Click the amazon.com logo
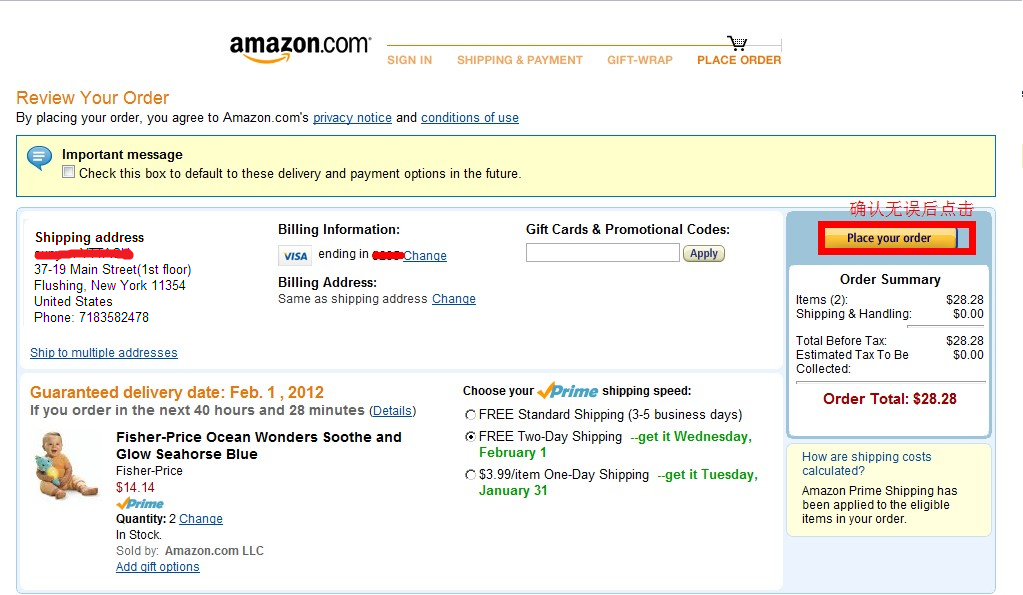Image resolution: width=1023 pixels, height=595 pixels. tap(300, 48)
